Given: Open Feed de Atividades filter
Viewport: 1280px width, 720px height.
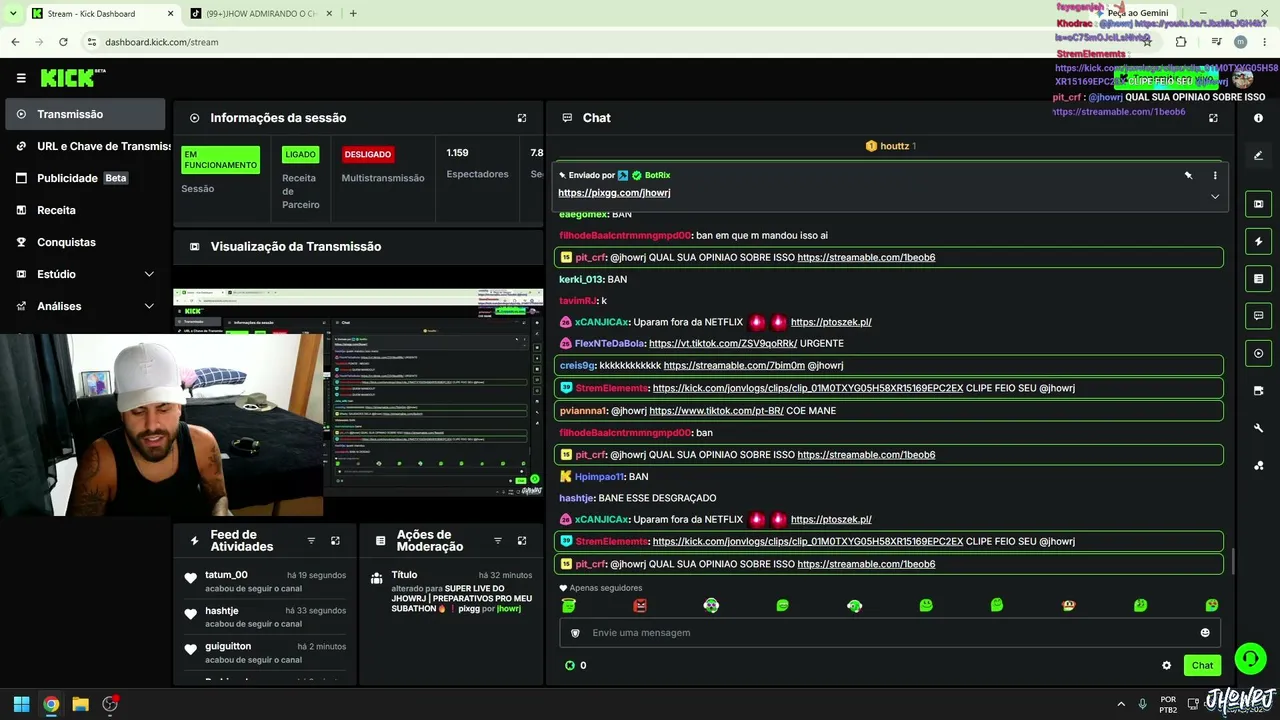Looking at the screenshot, I should point(311,541).
